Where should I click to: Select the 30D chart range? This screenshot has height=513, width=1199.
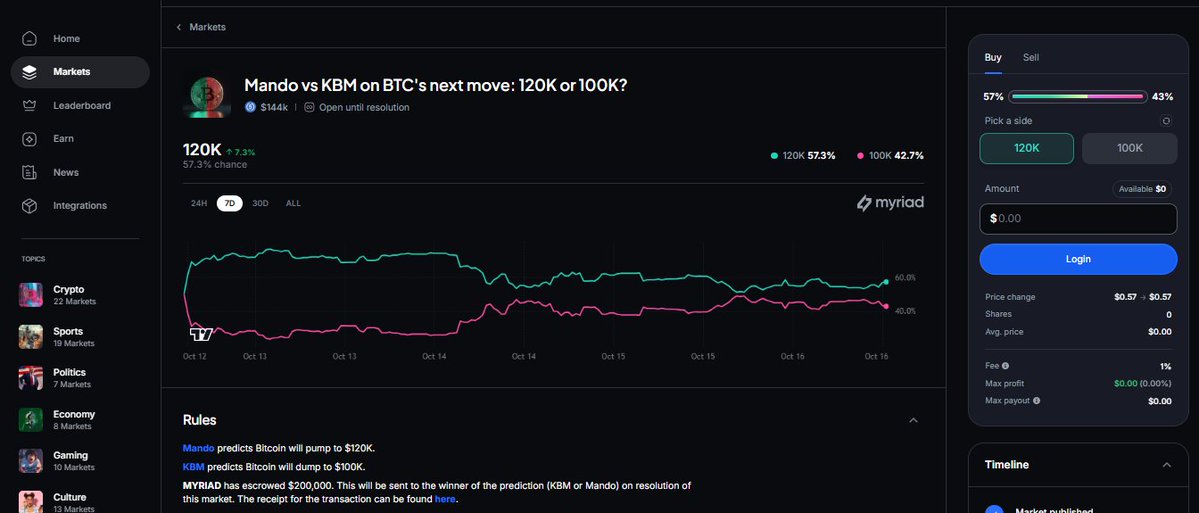pos(260,203)
